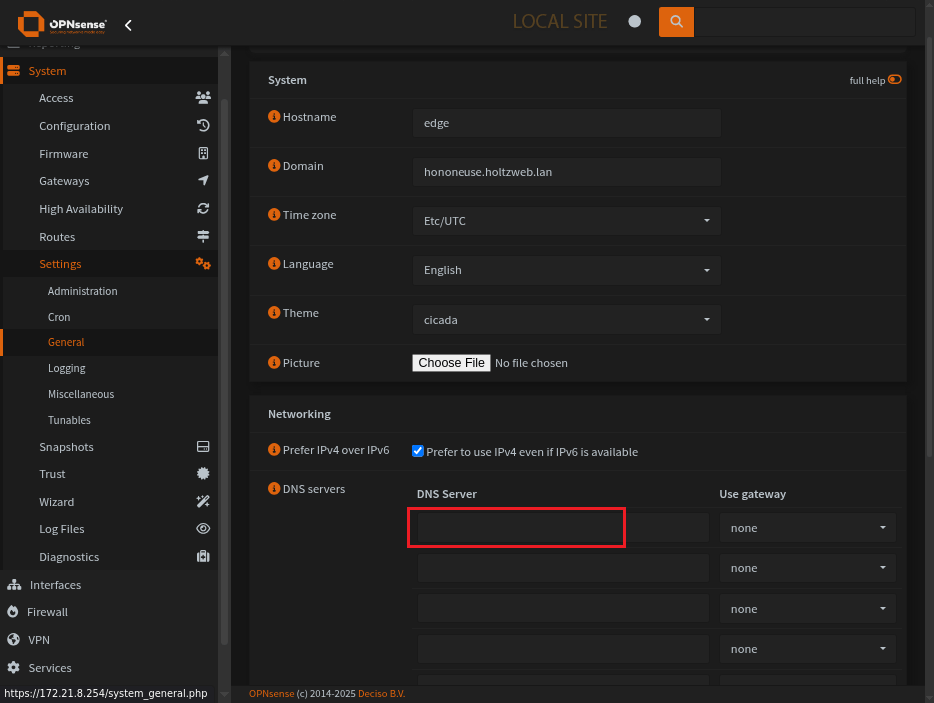This screenshot has width=934, height=703.
Task: Click the Firmware building icon
Action: (x=203, y=154)
